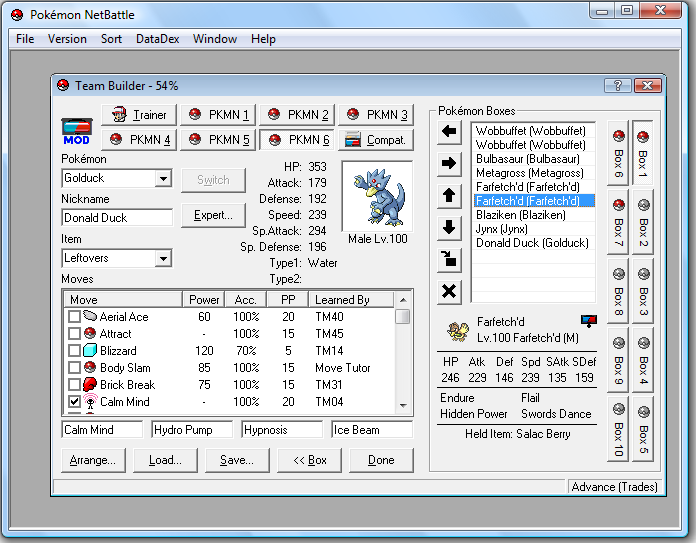The image size is (696, 543).
Task: Uncheck the Calm Mind move
Action: 74,402
